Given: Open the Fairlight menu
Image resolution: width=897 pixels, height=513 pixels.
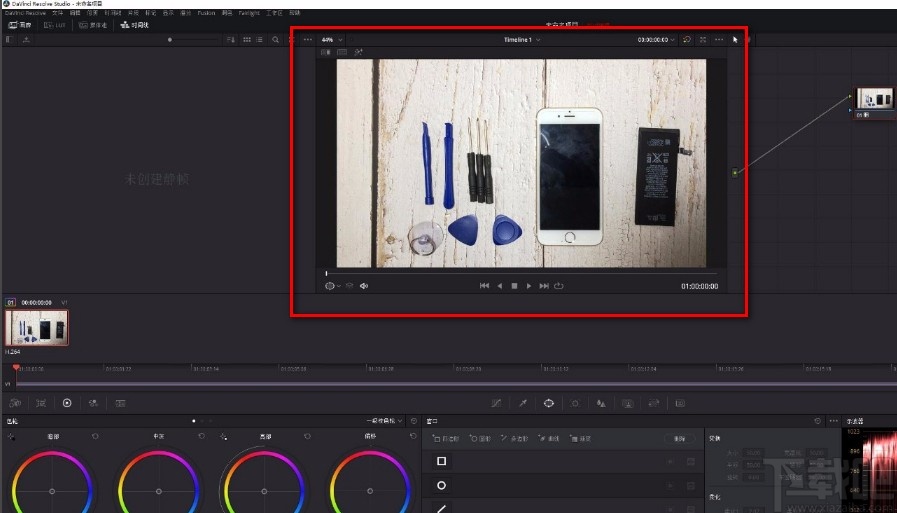Looking at the screenshot, I should (247, 13).
